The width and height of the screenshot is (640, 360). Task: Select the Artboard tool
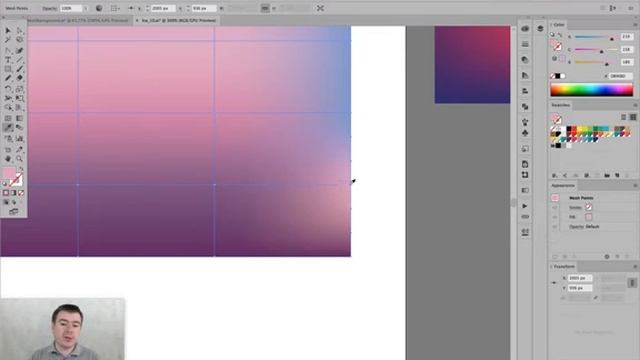[x=8, y=150]
